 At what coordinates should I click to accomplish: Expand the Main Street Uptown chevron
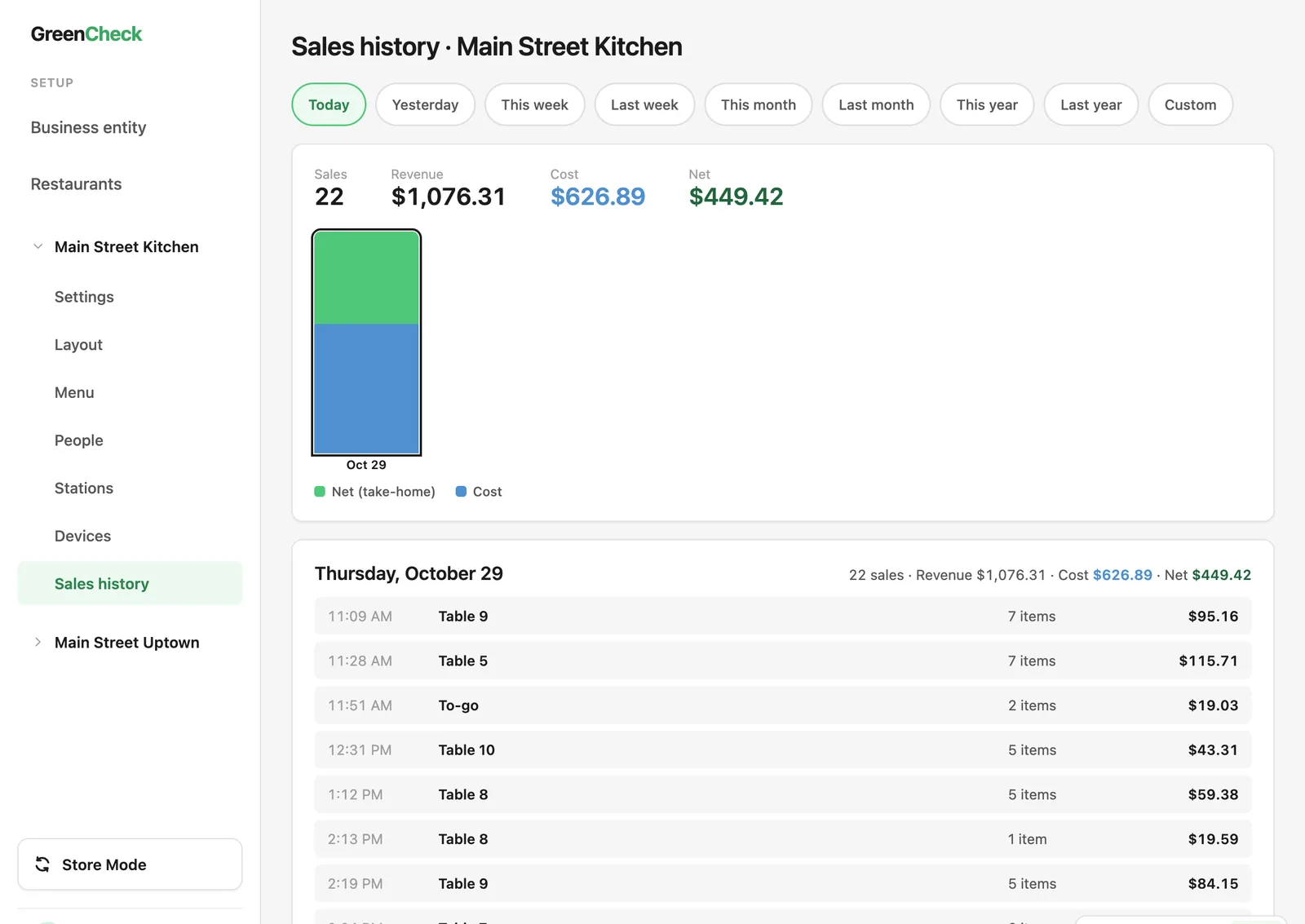[38, 642]
